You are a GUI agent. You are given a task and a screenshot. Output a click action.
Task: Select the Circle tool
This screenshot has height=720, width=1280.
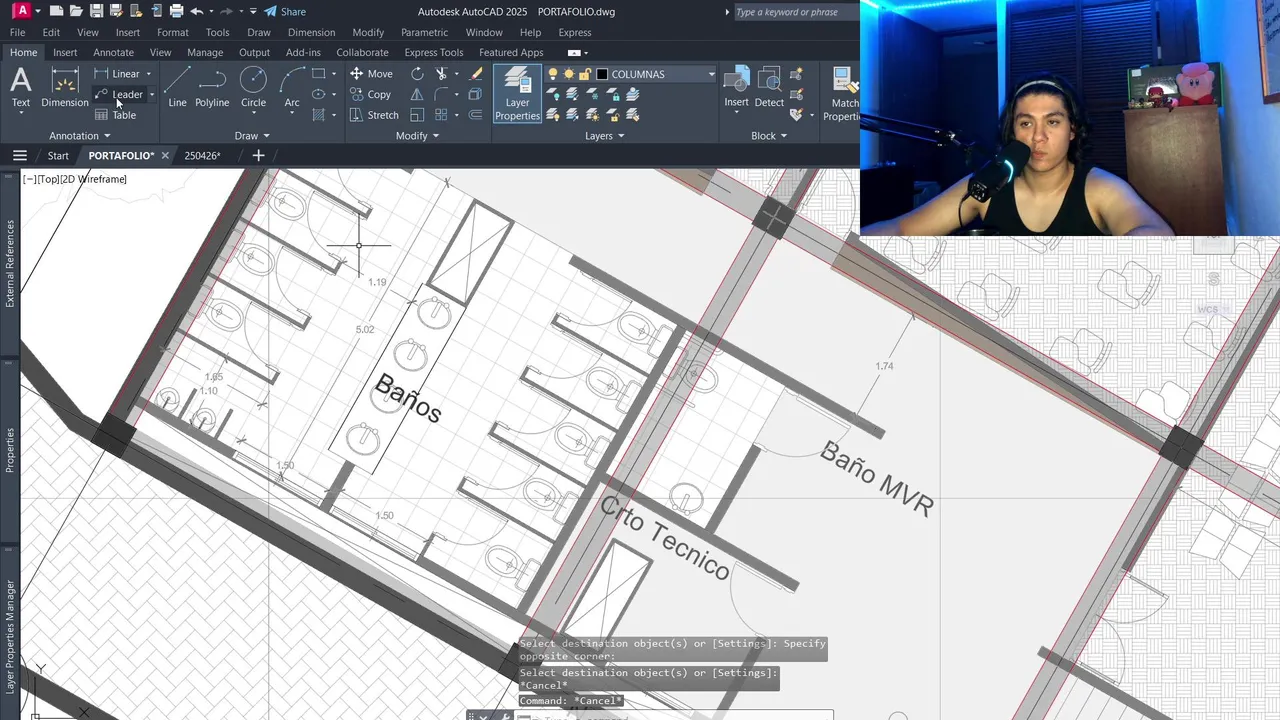[254, 87]
